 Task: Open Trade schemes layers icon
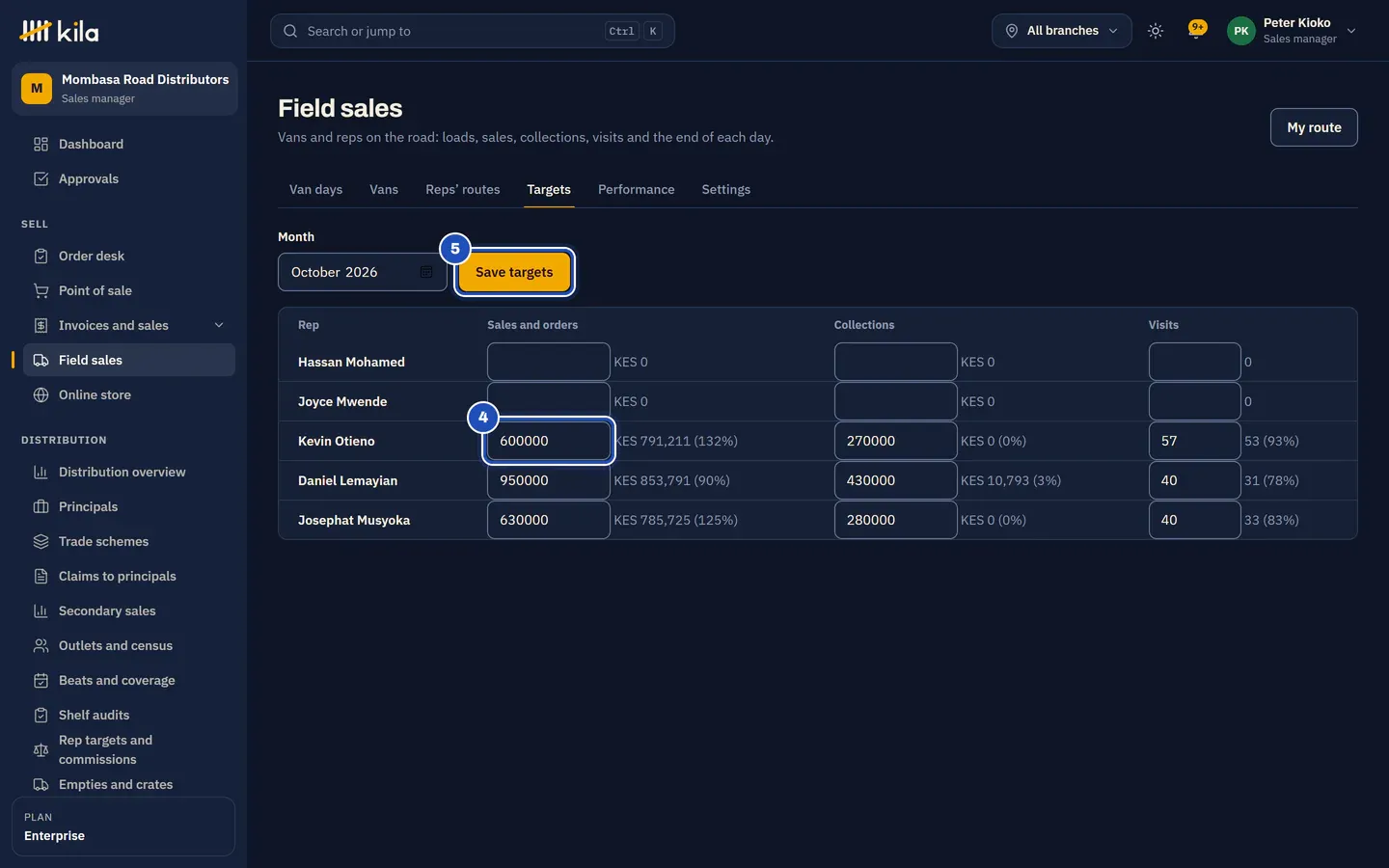point(41,541)
